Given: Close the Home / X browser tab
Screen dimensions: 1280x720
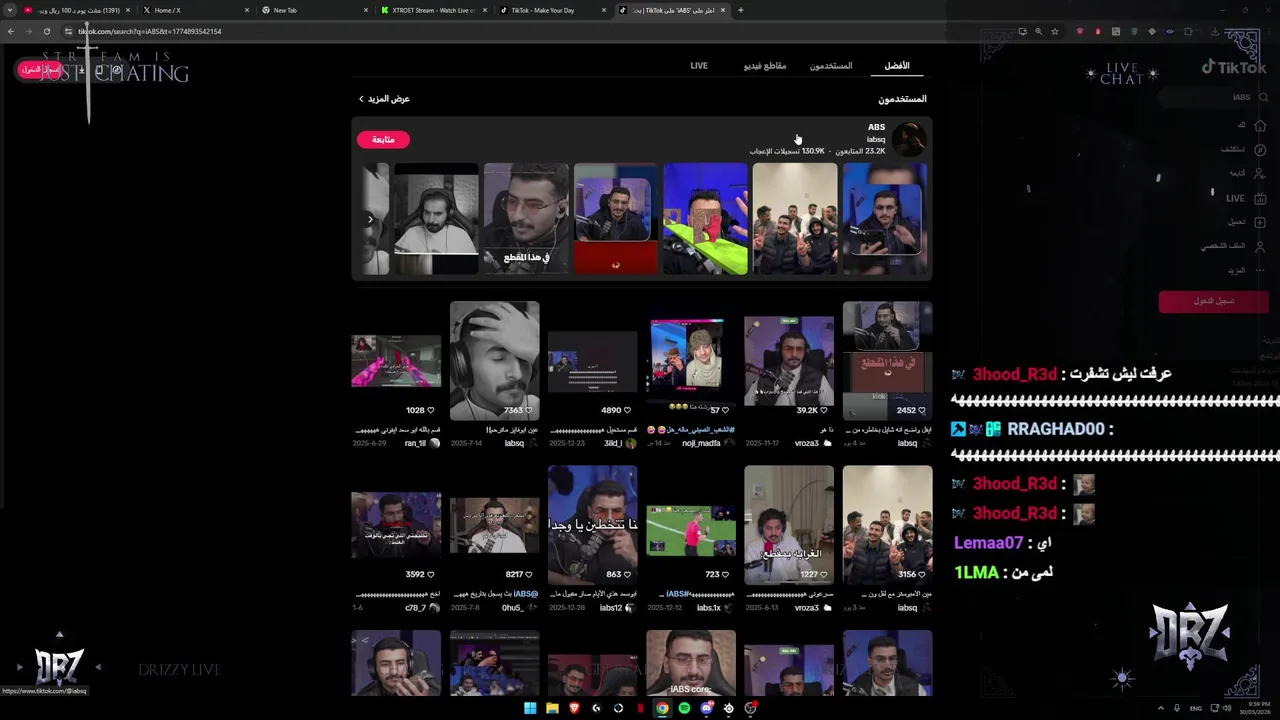Looking at the screenshot, I should [x=247, y=10].
